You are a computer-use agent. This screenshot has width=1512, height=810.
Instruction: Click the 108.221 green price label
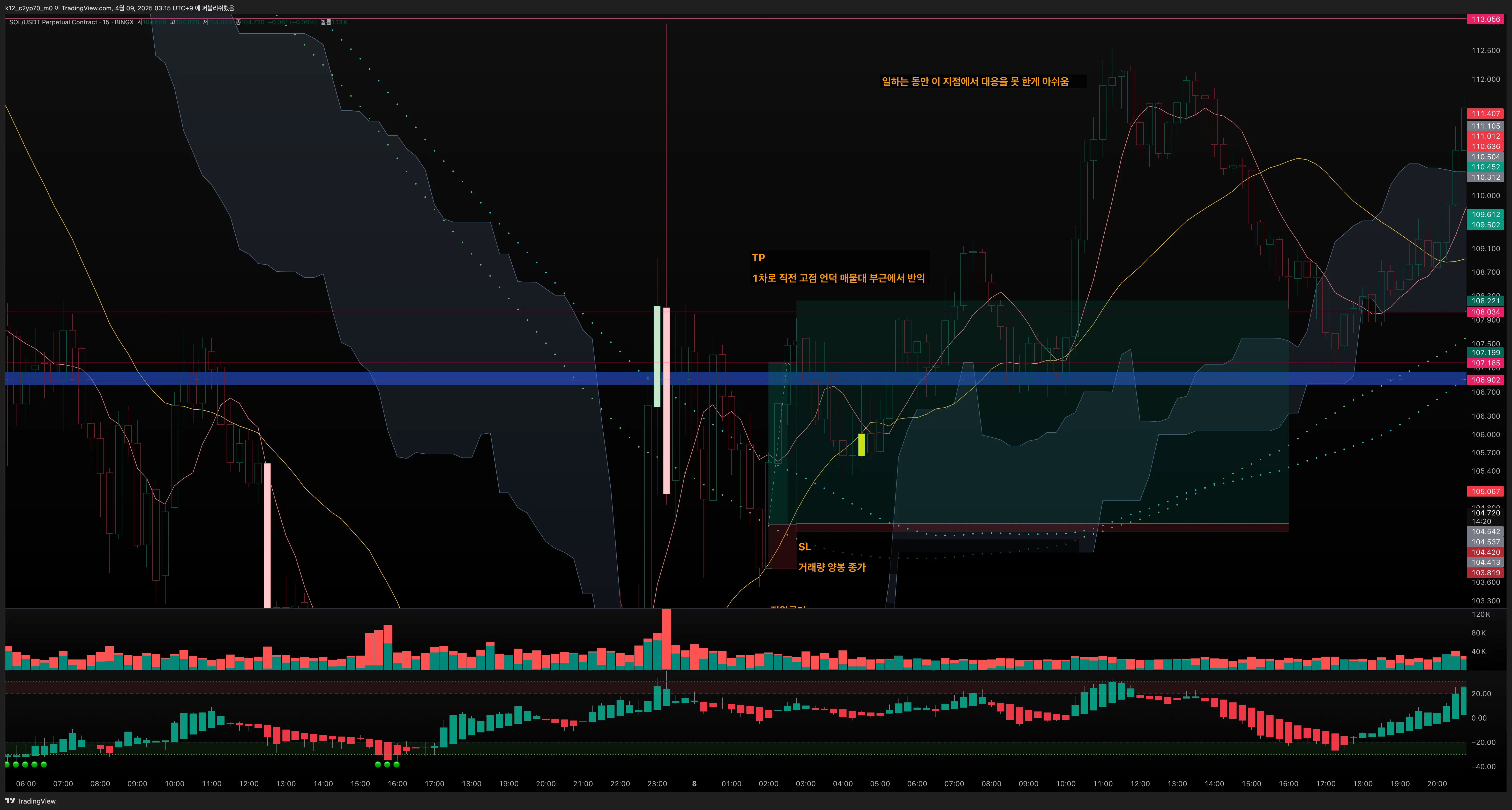1486,301
